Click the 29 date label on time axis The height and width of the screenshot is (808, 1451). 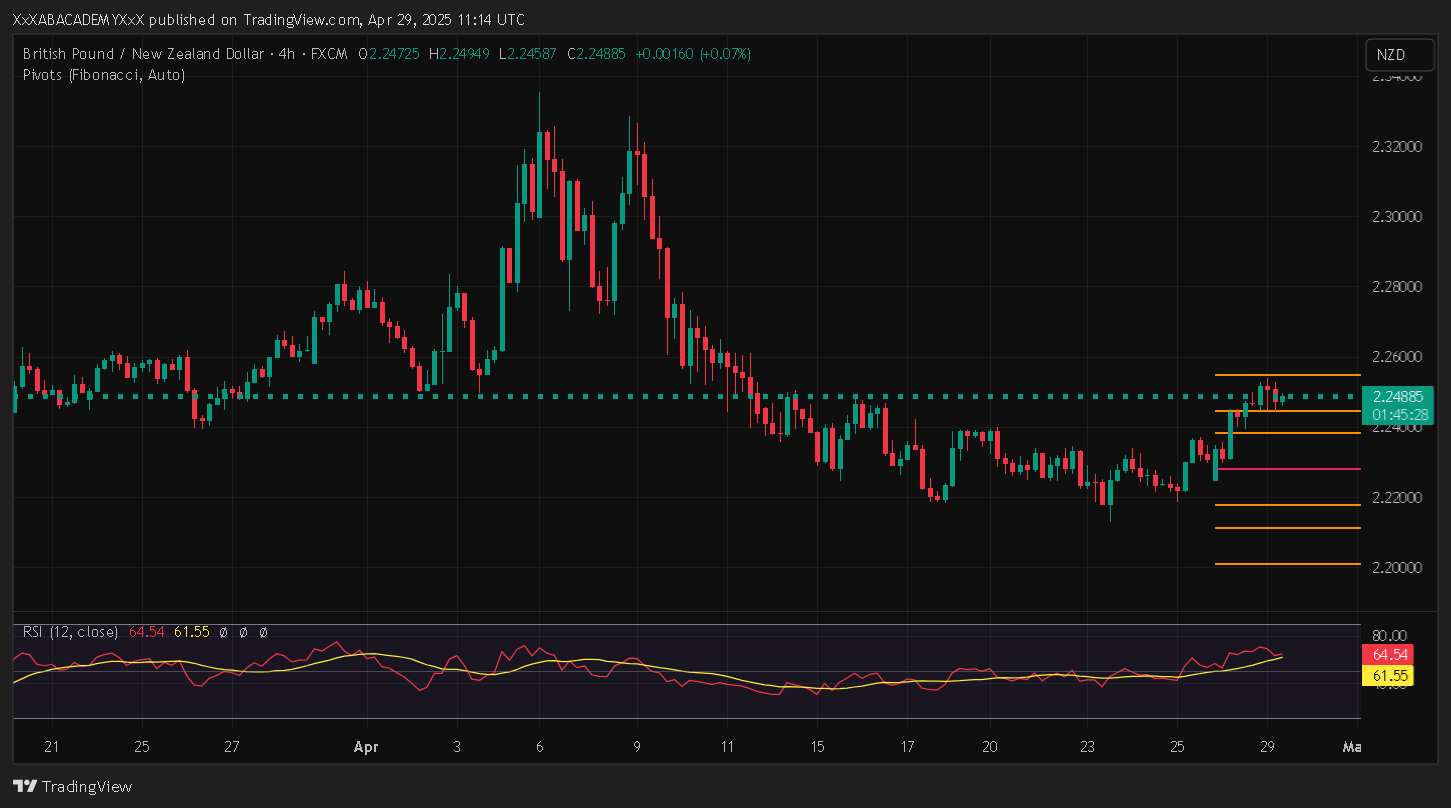(1267, 747)
